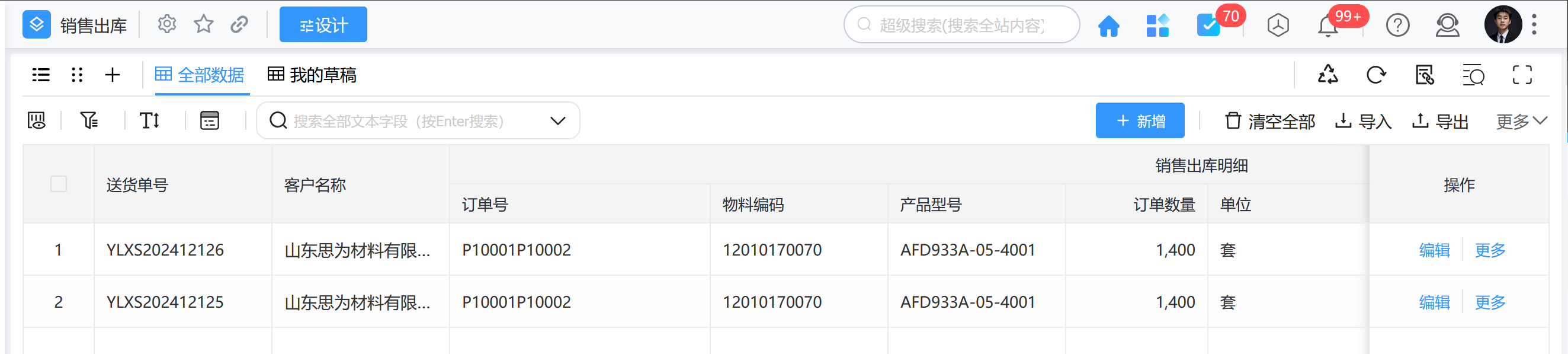Image resolution: width=1568 pixels, height=354 pixels.
Task: Open the vertical three-dot menu beside avatar
Action: tap(1534, 24)
